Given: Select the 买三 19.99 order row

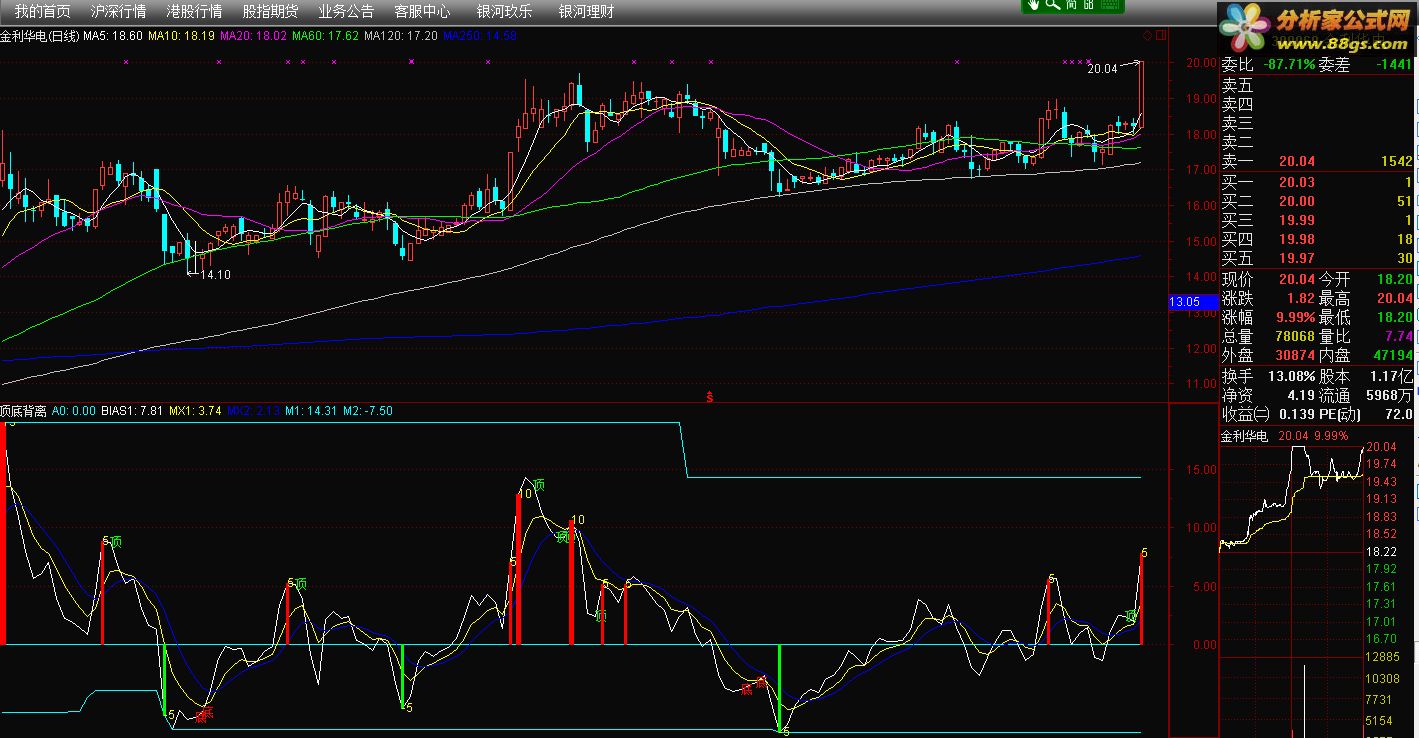Looking at the screenshot, I should coord(1318,220).
